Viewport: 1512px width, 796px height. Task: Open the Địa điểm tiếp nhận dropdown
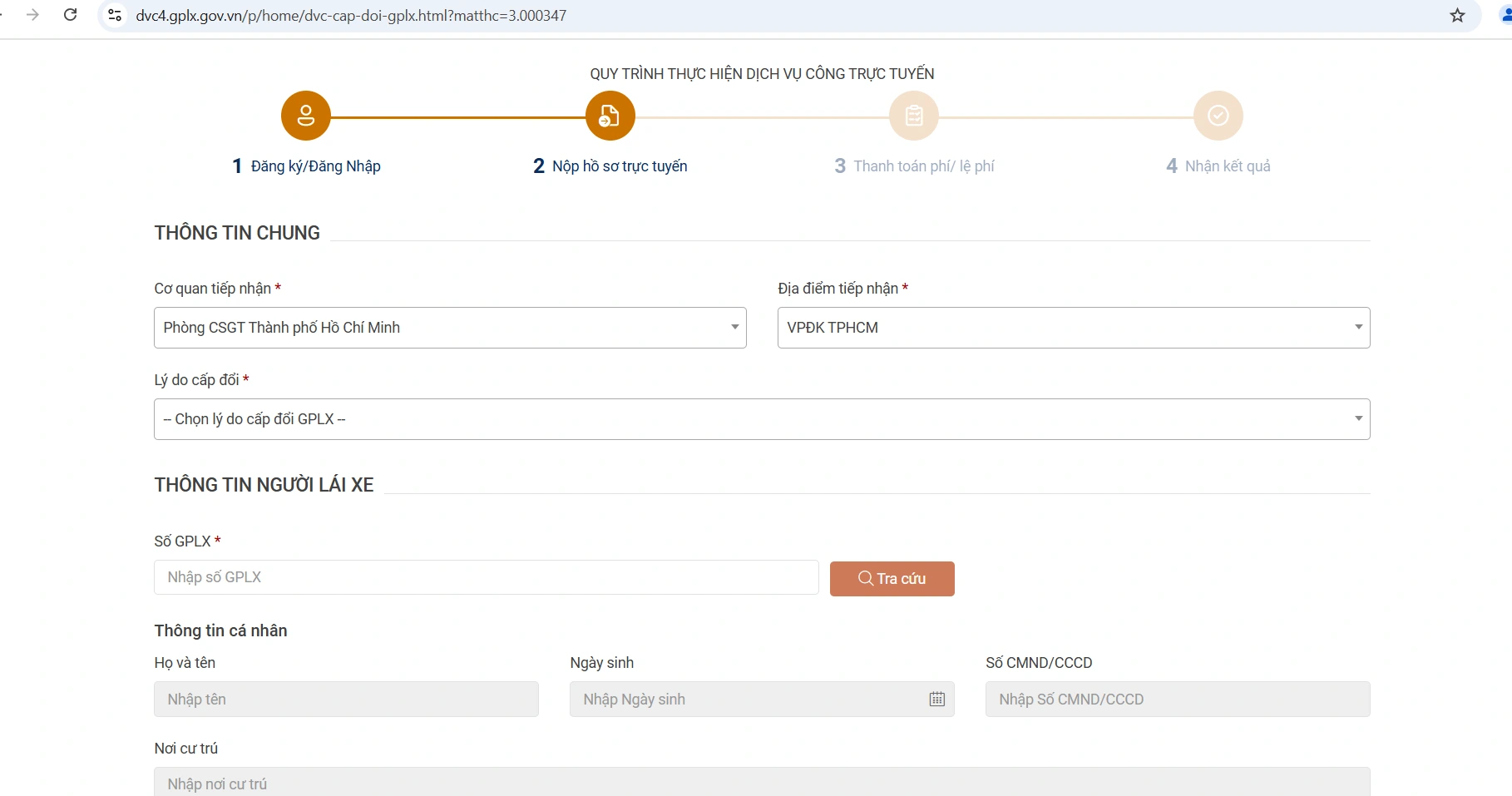point(1074,328)
